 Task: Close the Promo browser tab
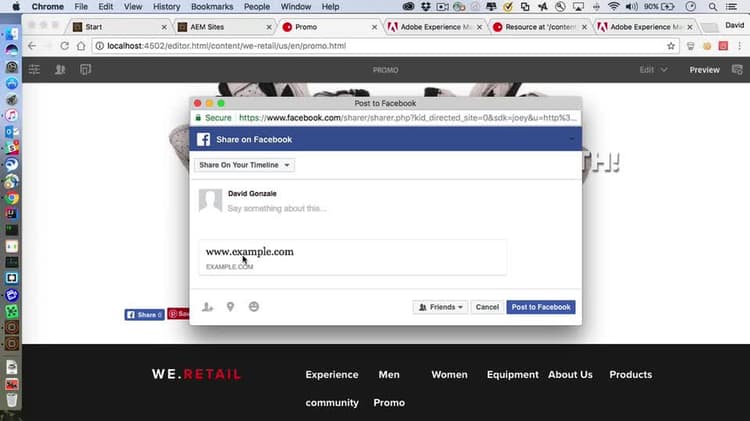(375, 27)
